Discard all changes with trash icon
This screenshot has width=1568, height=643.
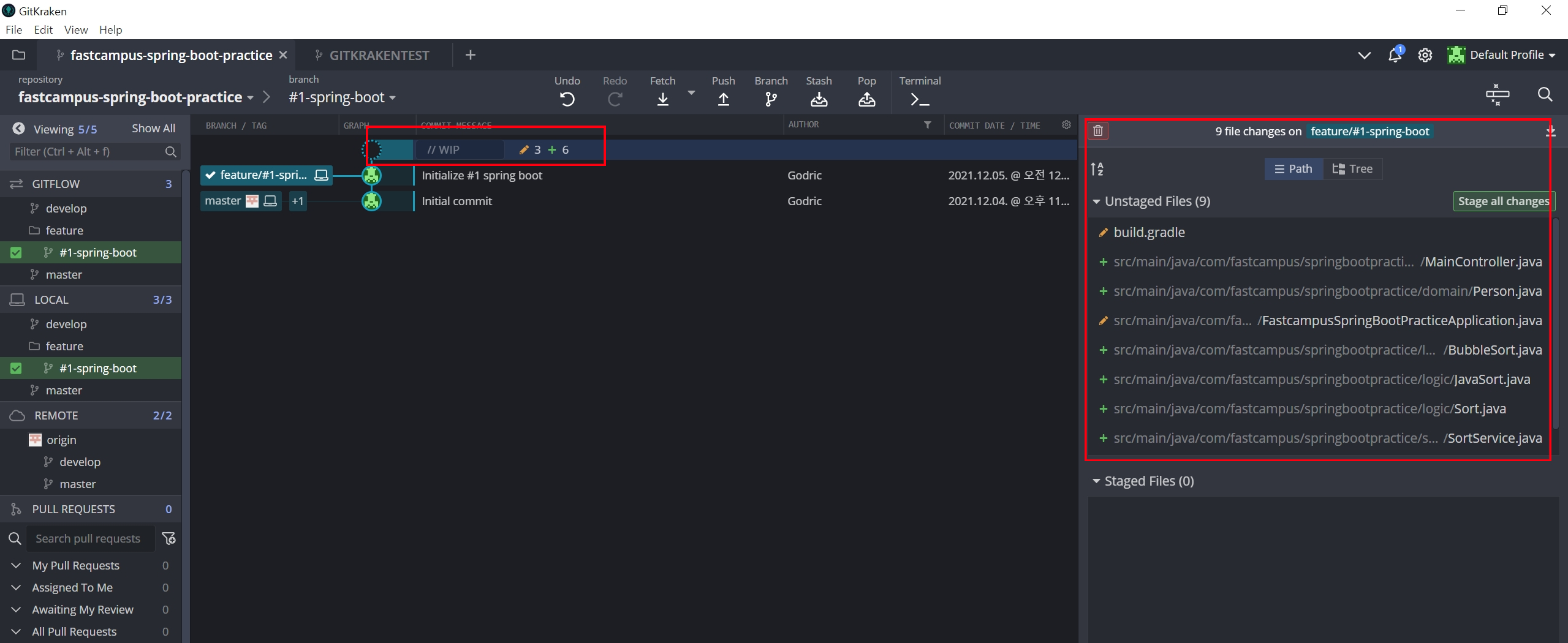coord(1098,130)
